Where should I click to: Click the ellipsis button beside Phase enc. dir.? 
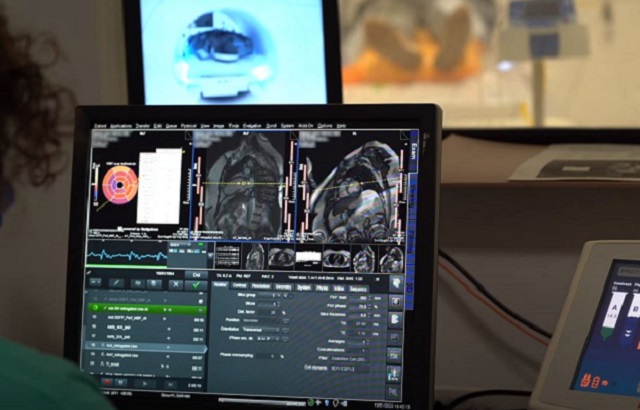[x=285, y=339]
